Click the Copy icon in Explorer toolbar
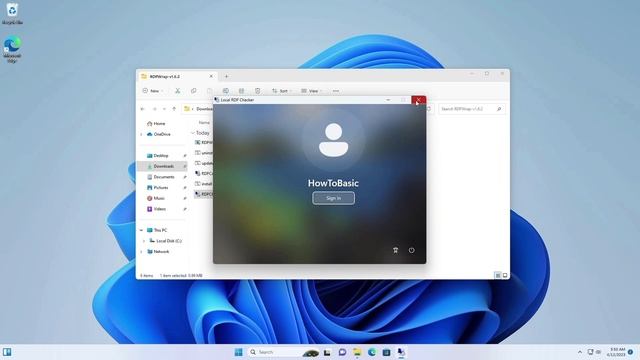 point(193,91)
